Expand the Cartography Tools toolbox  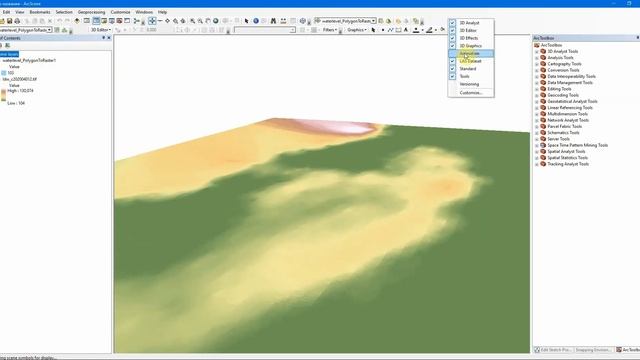[537, 64]
